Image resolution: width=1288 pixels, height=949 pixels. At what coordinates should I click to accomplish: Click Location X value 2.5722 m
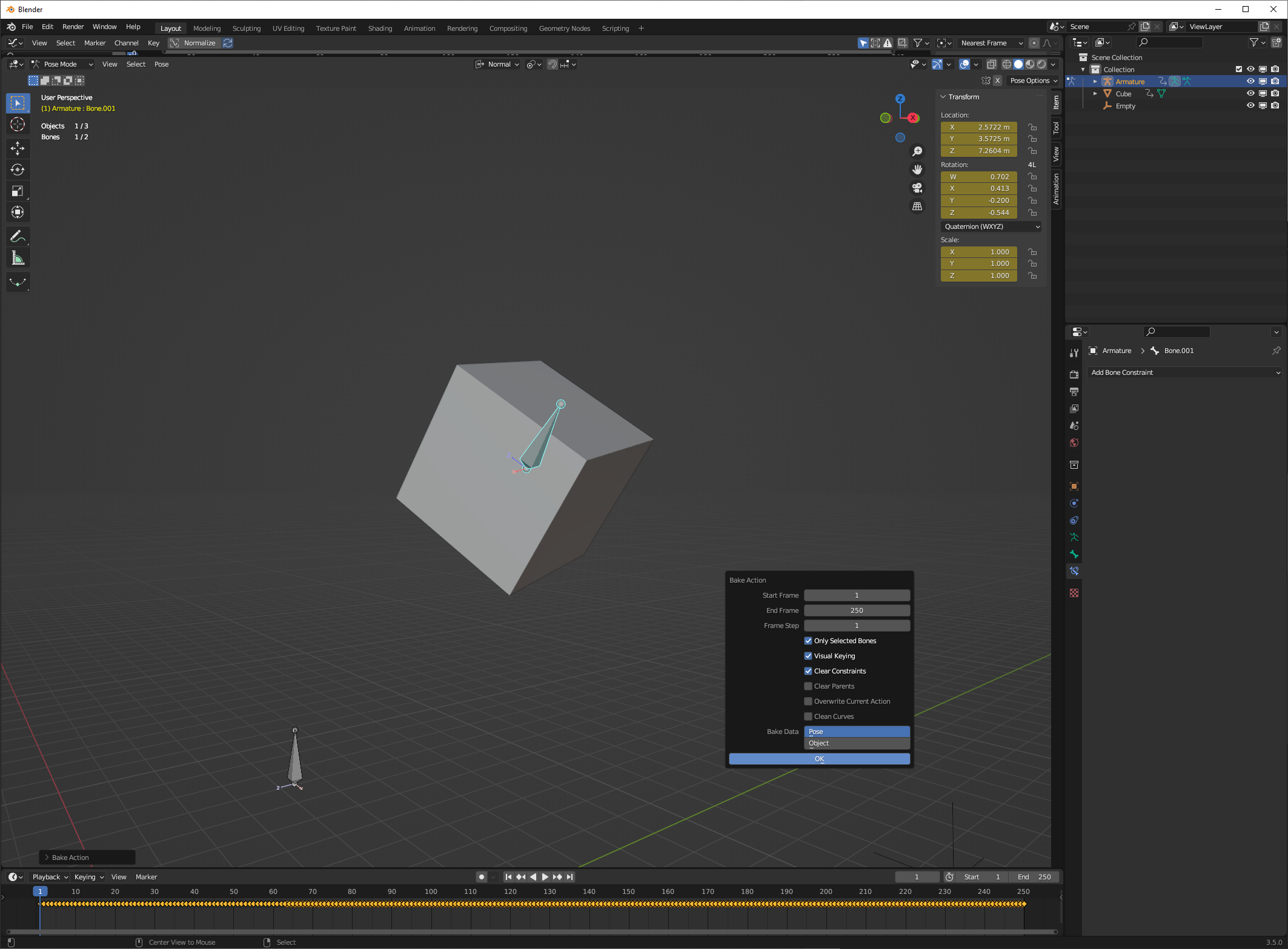coord(979,127)
